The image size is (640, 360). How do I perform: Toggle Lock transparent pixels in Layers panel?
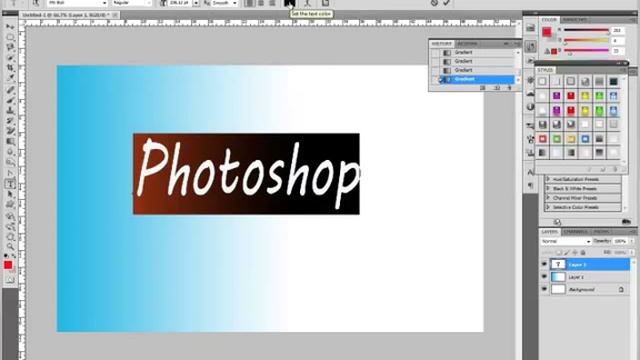[559, 253]
